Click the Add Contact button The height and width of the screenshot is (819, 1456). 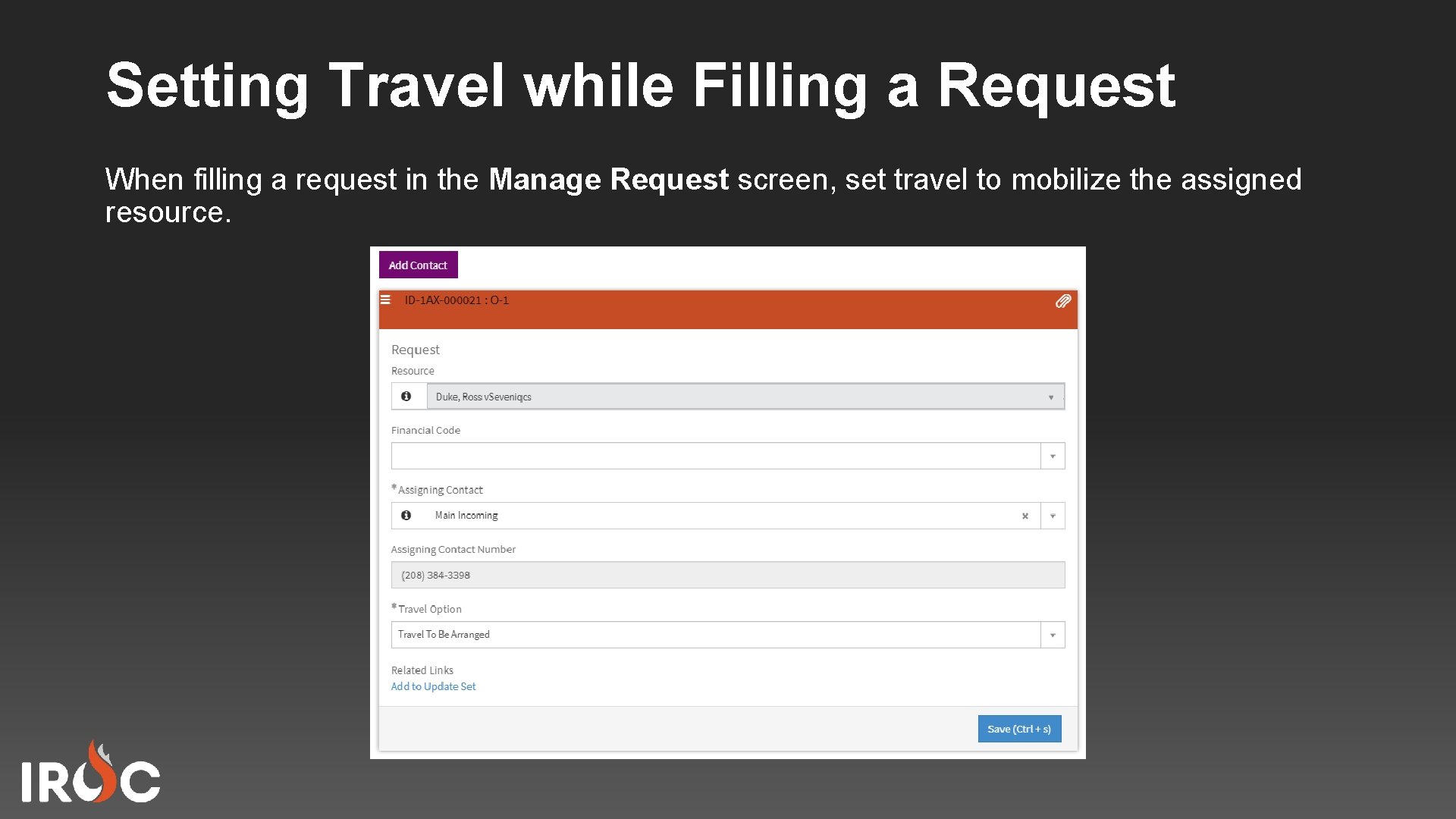click(418, 265)
